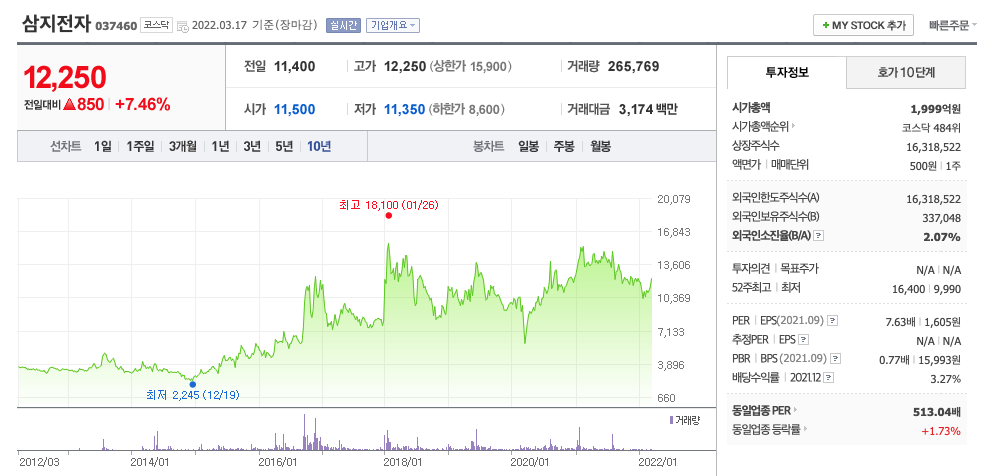Click the 투자의견 label
999x476 pixels.
coord(752,269)
